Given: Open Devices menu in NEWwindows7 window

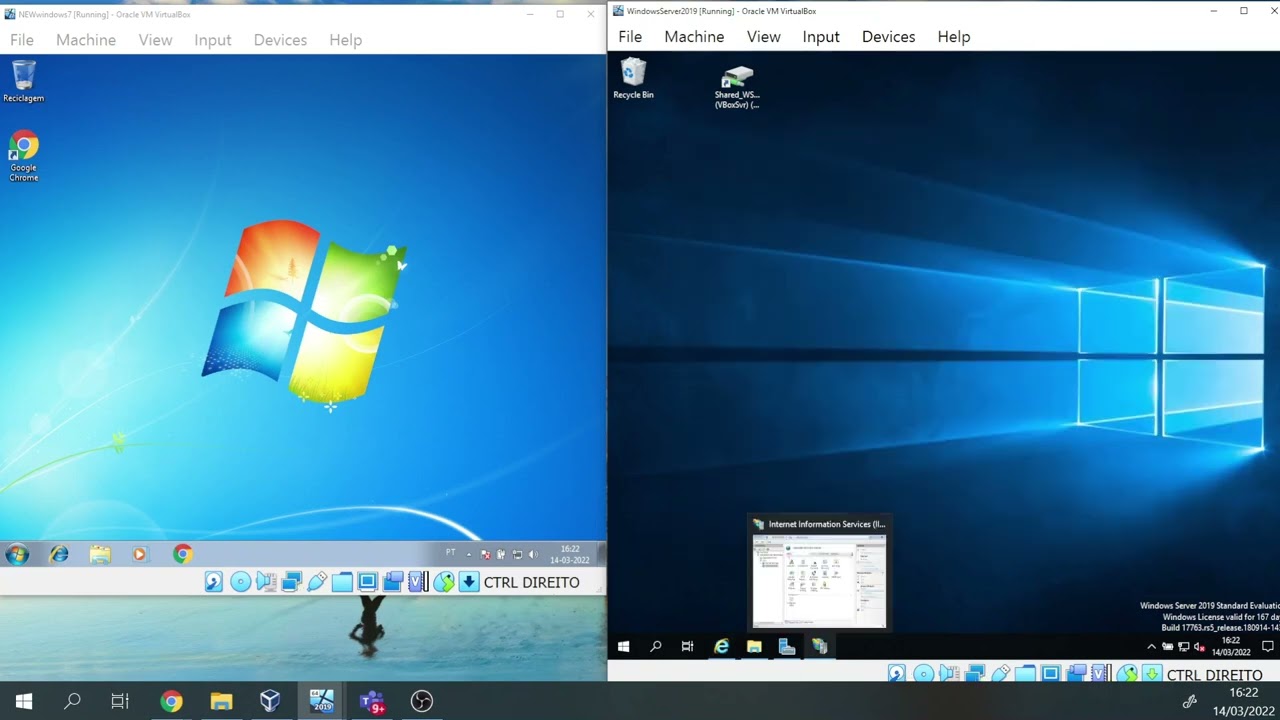Looking at the screenshot, I should click(x=280, y=40).
